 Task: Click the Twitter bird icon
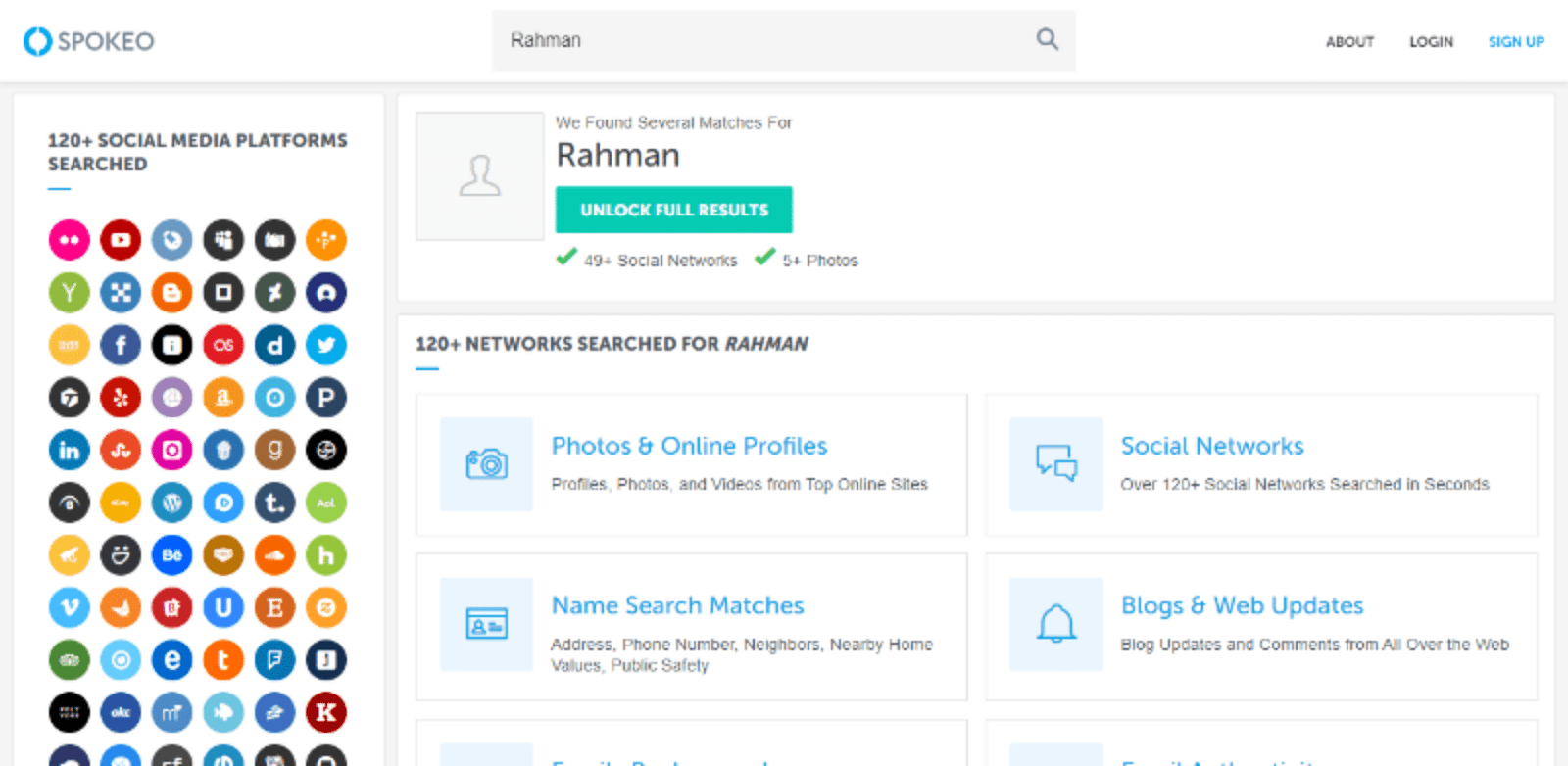point(326,345)
